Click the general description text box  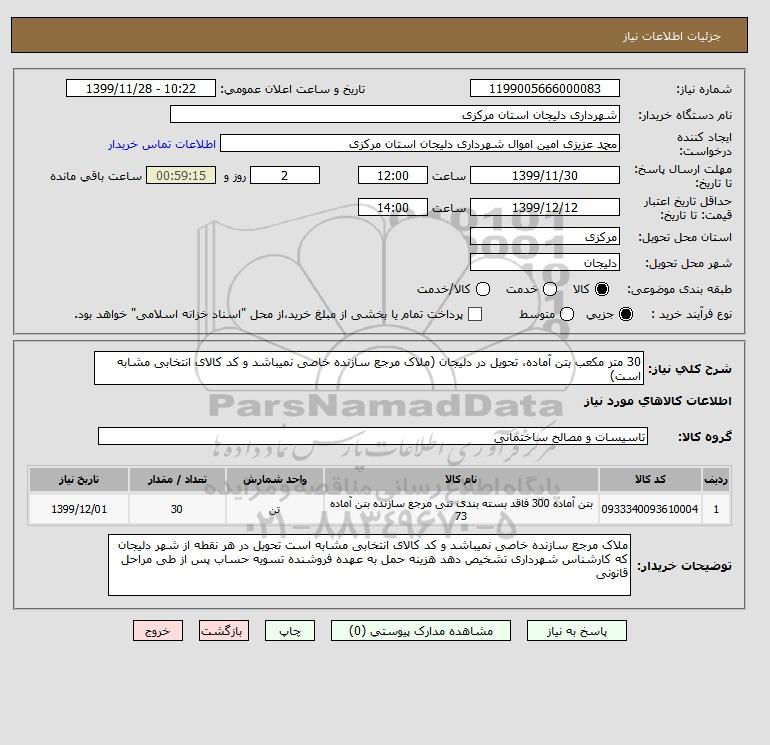(369, 368)
